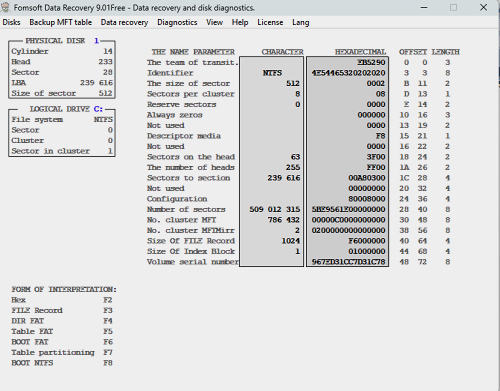Image resolution: width=500 pixels, height=391 pixels.
Task: Select Table FAT F5 interpretation
Action: (62, 331)
